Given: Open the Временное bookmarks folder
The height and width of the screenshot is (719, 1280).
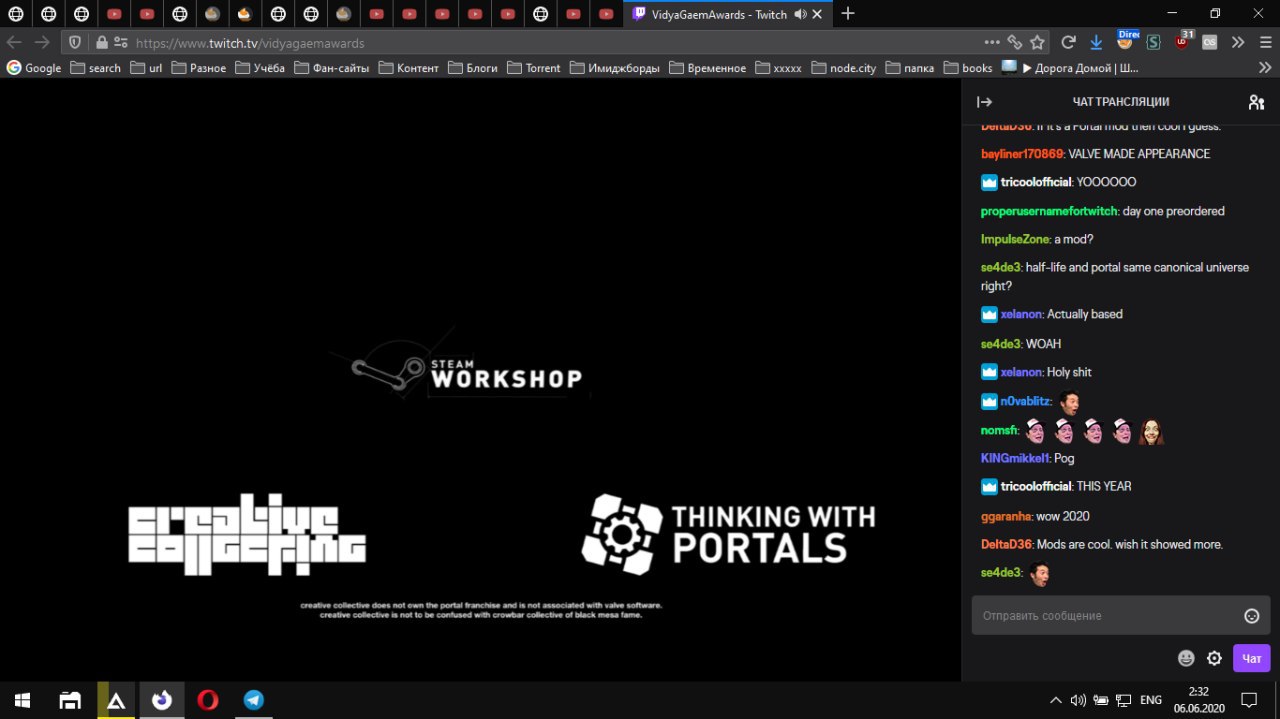Looking at the screenshot, I should tap(708, 68).
